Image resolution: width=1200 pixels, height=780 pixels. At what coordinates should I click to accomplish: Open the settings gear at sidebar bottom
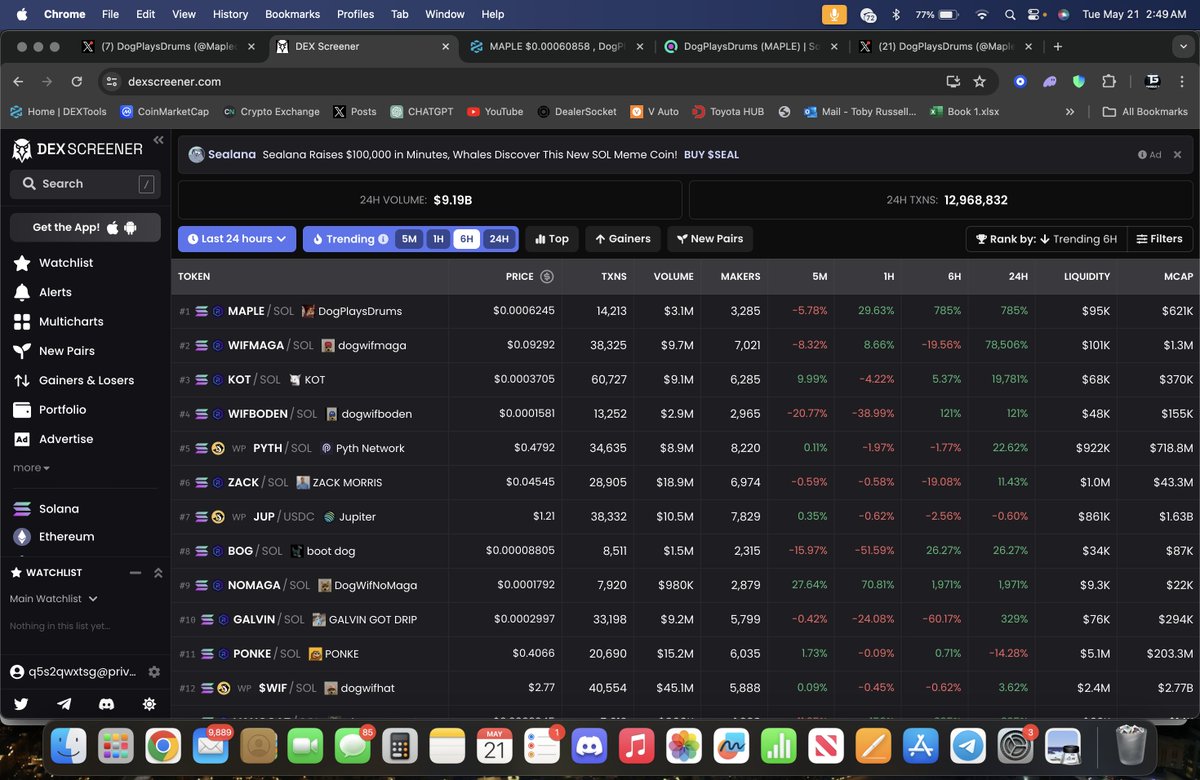[x=149, y=705]
